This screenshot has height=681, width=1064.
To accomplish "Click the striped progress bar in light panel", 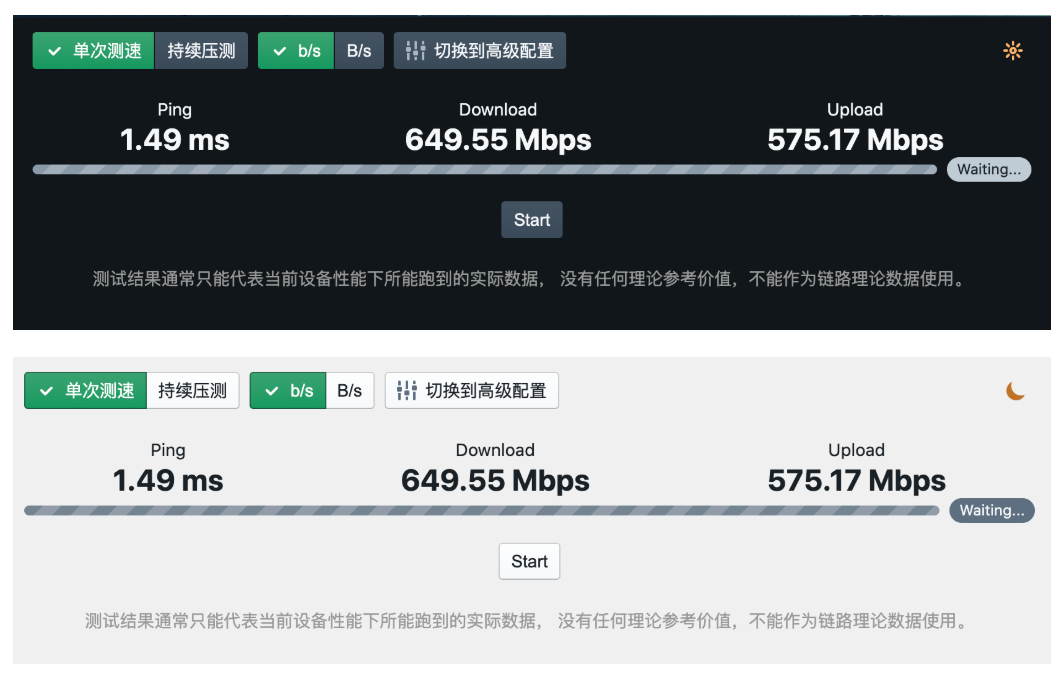I will coord(481,511).
